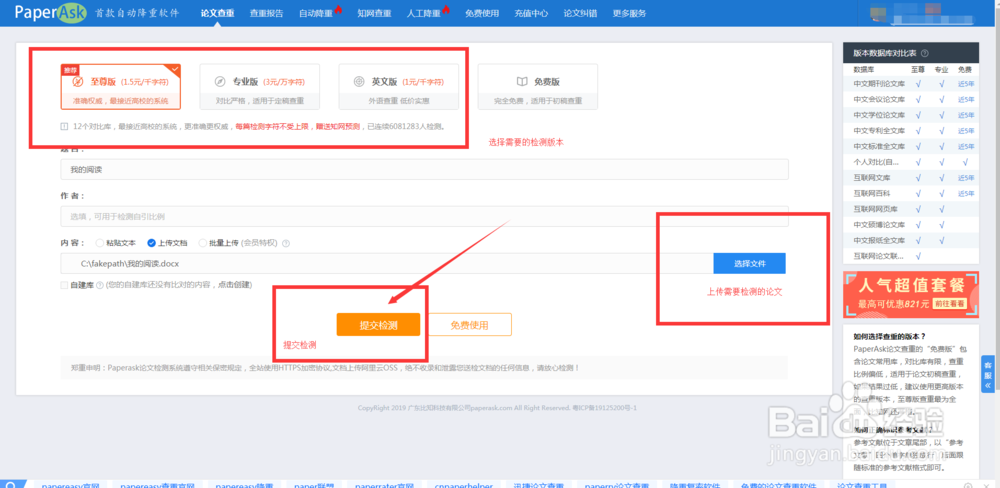Go to 人工降重 in navigation
1000x488 pixels.
pyautogui.click(x=423, y=13)
